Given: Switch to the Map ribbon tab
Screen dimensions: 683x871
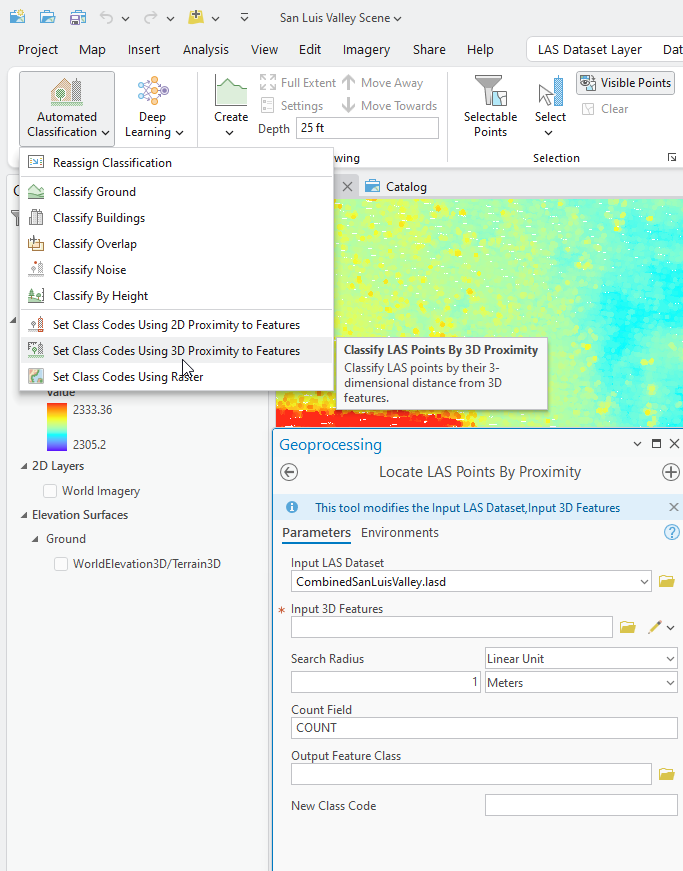Looking at the screenshot, I should click(92, 49).
